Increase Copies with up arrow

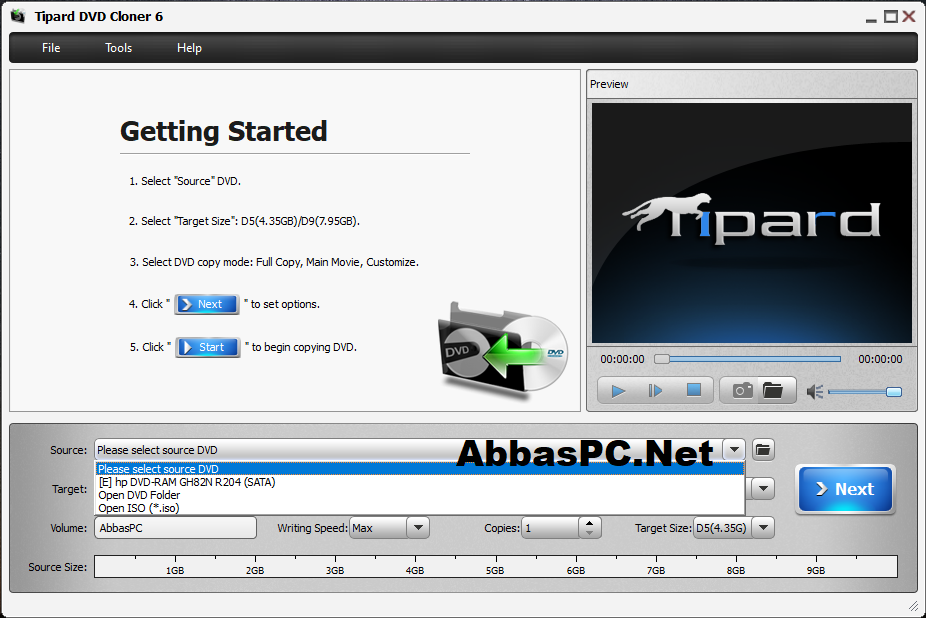pos(589,522)
